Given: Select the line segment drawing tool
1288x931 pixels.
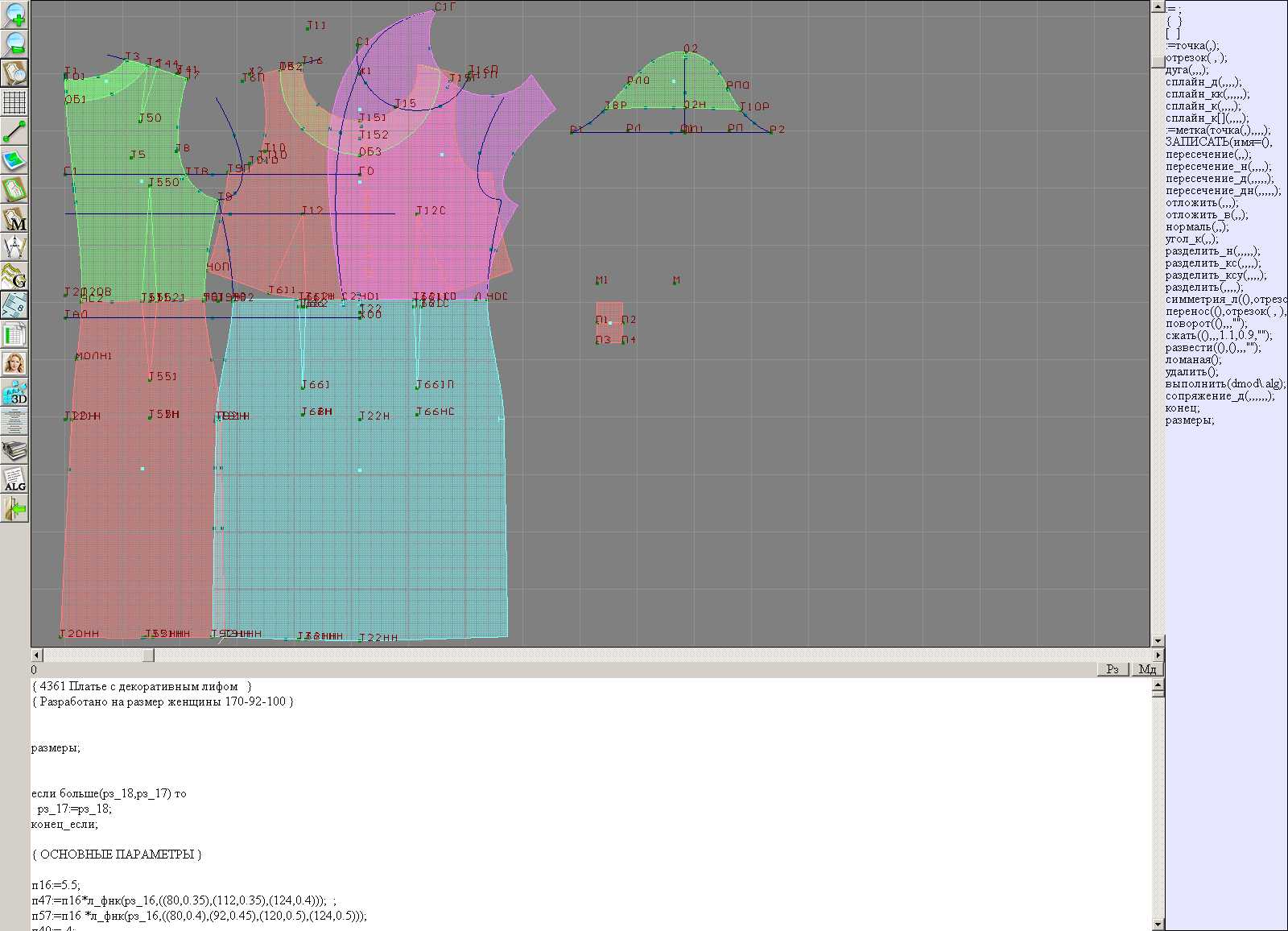Looking at the screenshot, I should coord(14,131).
